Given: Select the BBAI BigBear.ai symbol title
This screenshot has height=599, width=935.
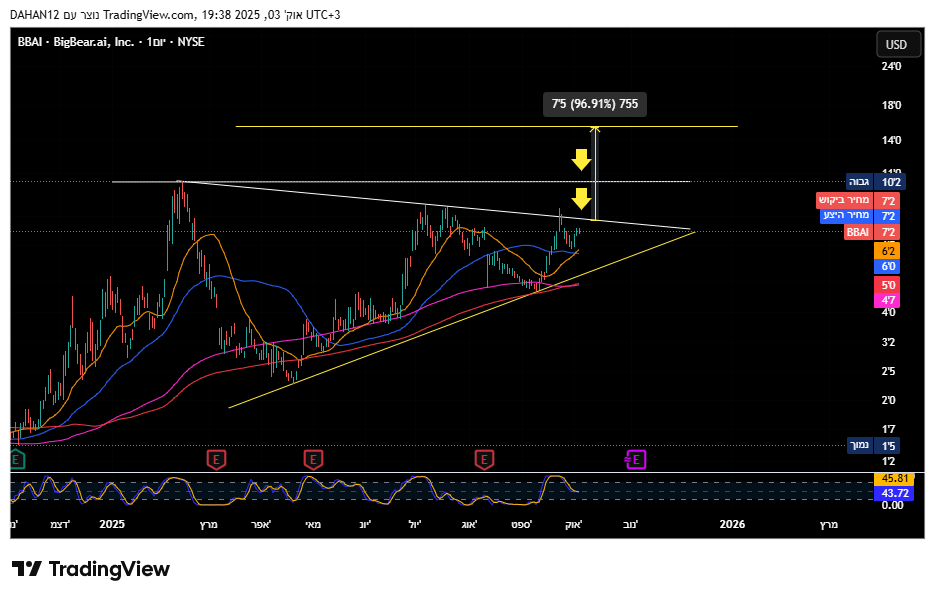Looking at the screenshot, I should 111,42.
